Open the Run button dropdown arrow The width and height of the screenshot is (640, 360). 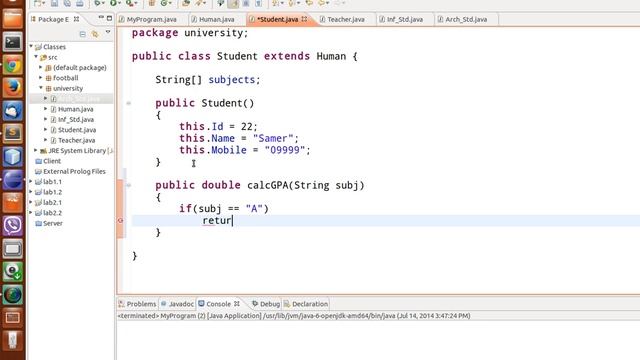click(x=120, y=4)
